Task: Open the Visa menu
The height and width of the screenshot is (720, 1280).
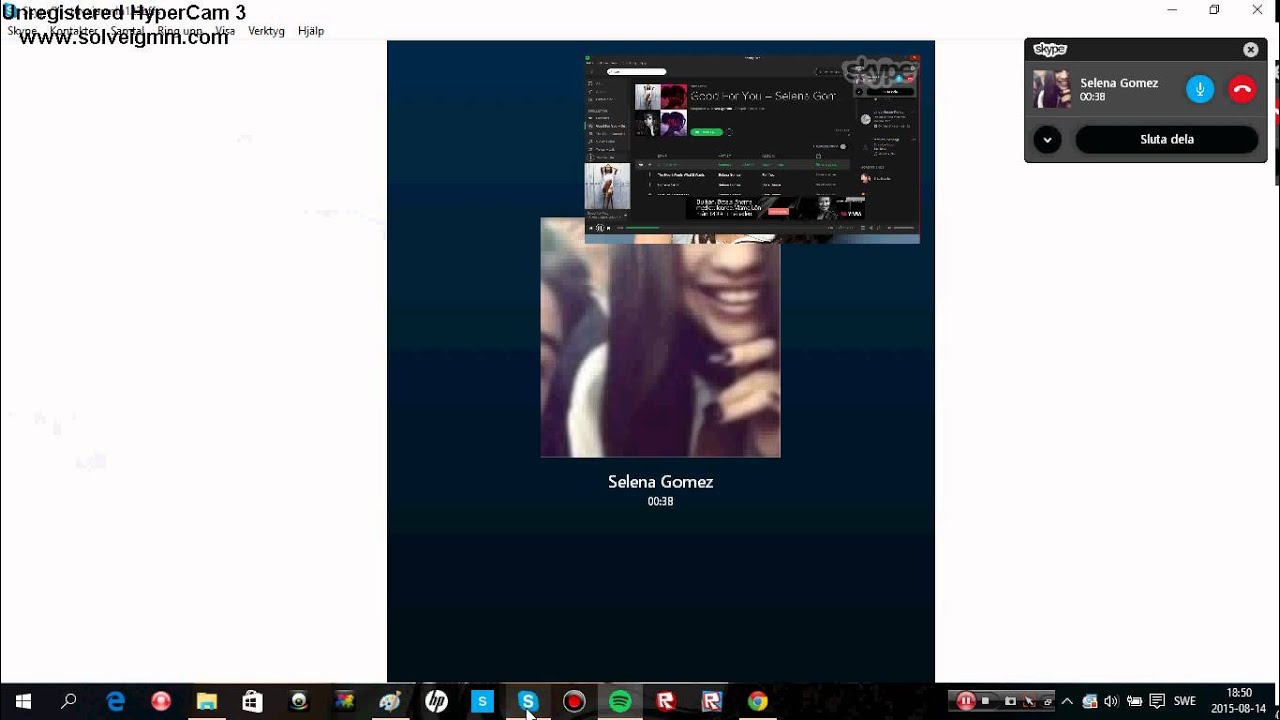Action: pyautogui.click(x=226, y=31)
